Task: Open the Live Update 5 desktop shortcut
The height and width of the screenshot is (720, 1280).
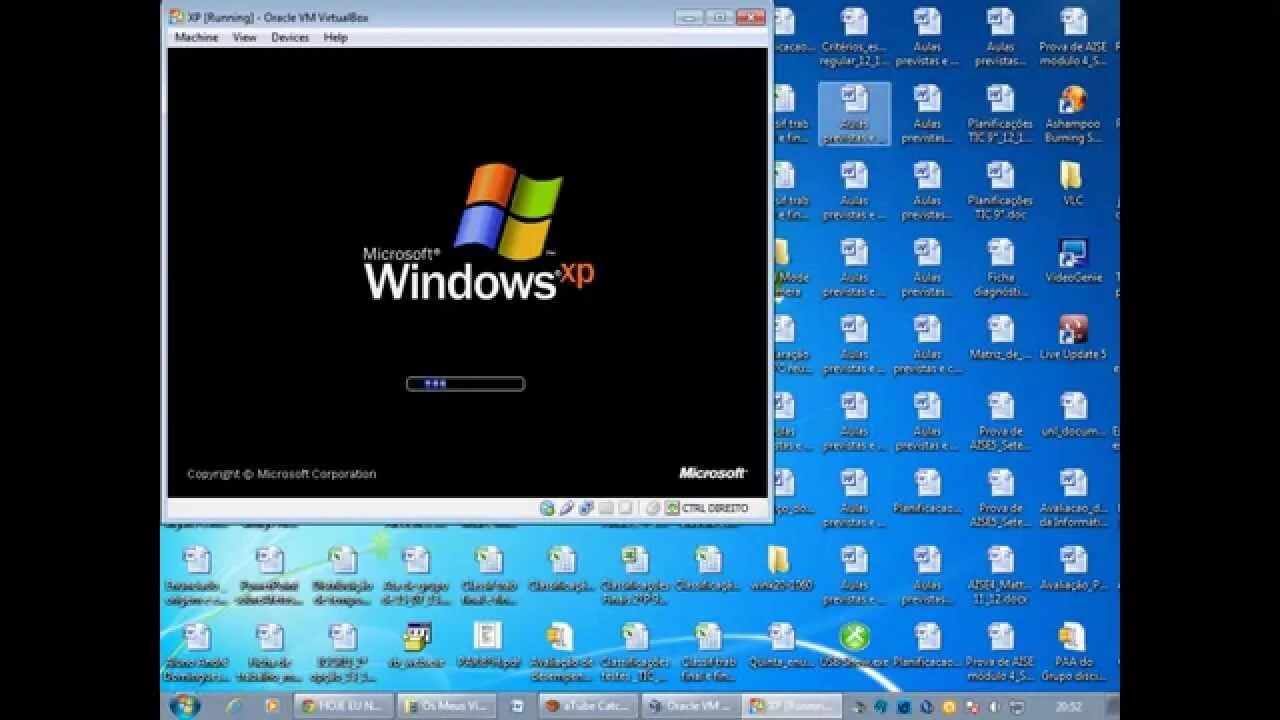Action: coord(1072,337)
